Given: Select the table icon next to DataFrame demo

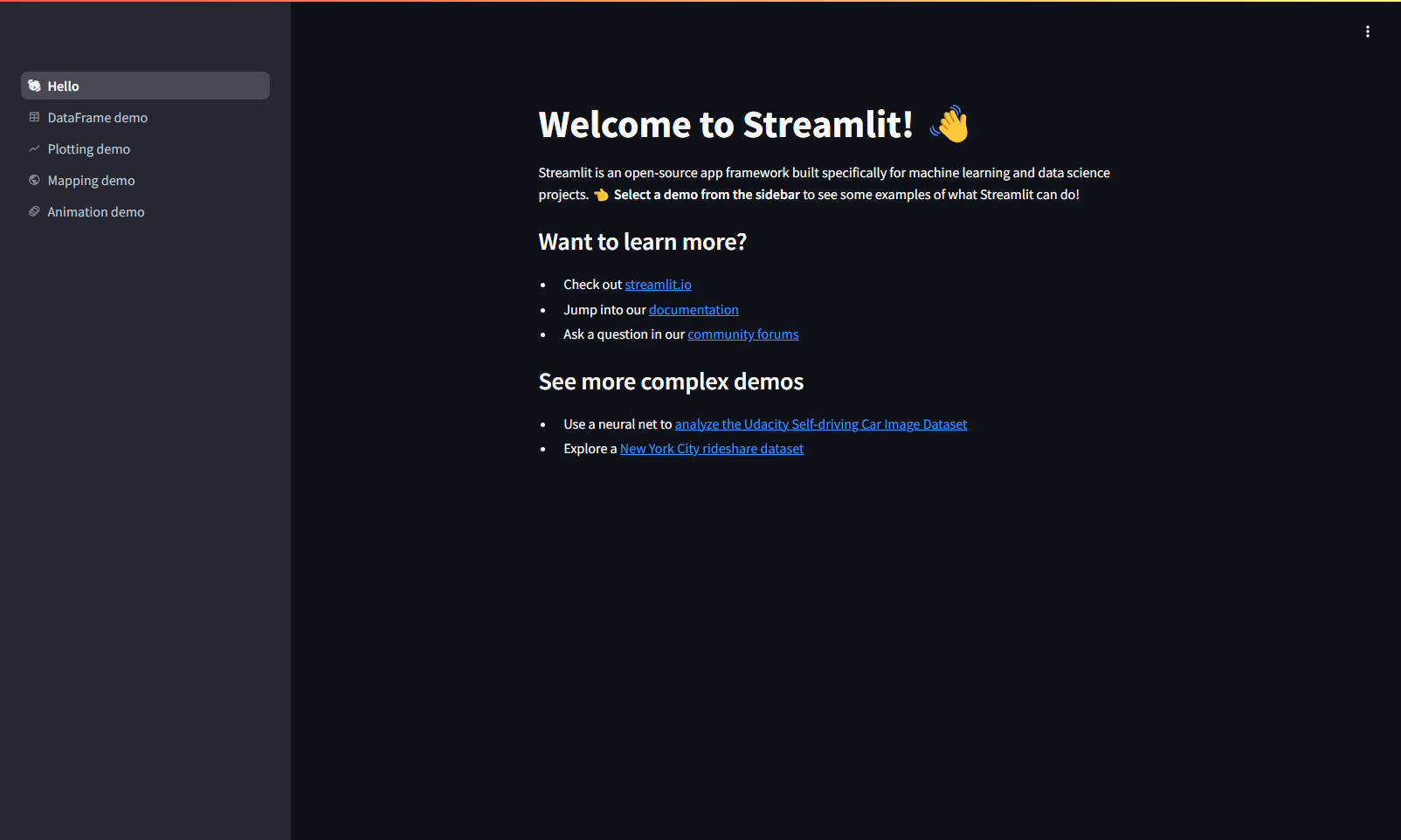Looking at the screenshot, I should coord(34,116).
